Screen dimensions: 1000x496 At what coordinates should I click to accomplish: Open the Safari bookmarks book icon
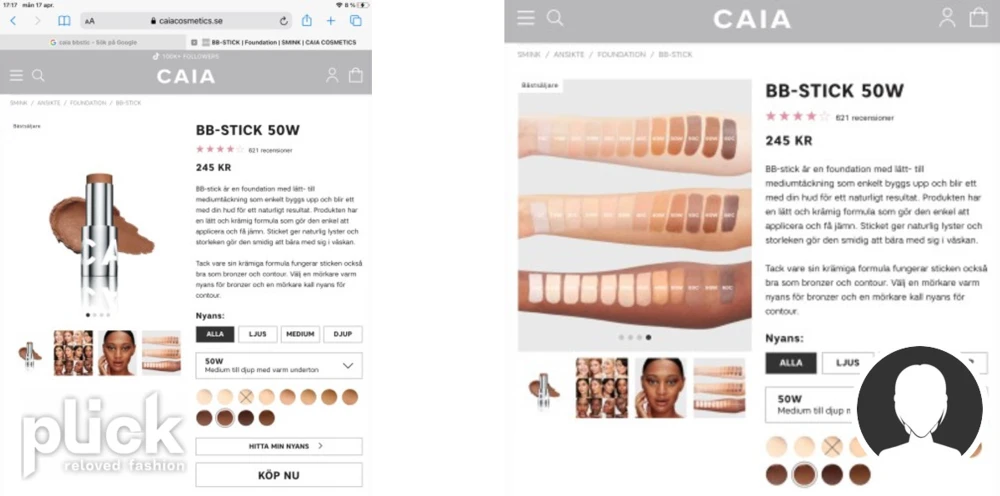[x=64, y=21]
